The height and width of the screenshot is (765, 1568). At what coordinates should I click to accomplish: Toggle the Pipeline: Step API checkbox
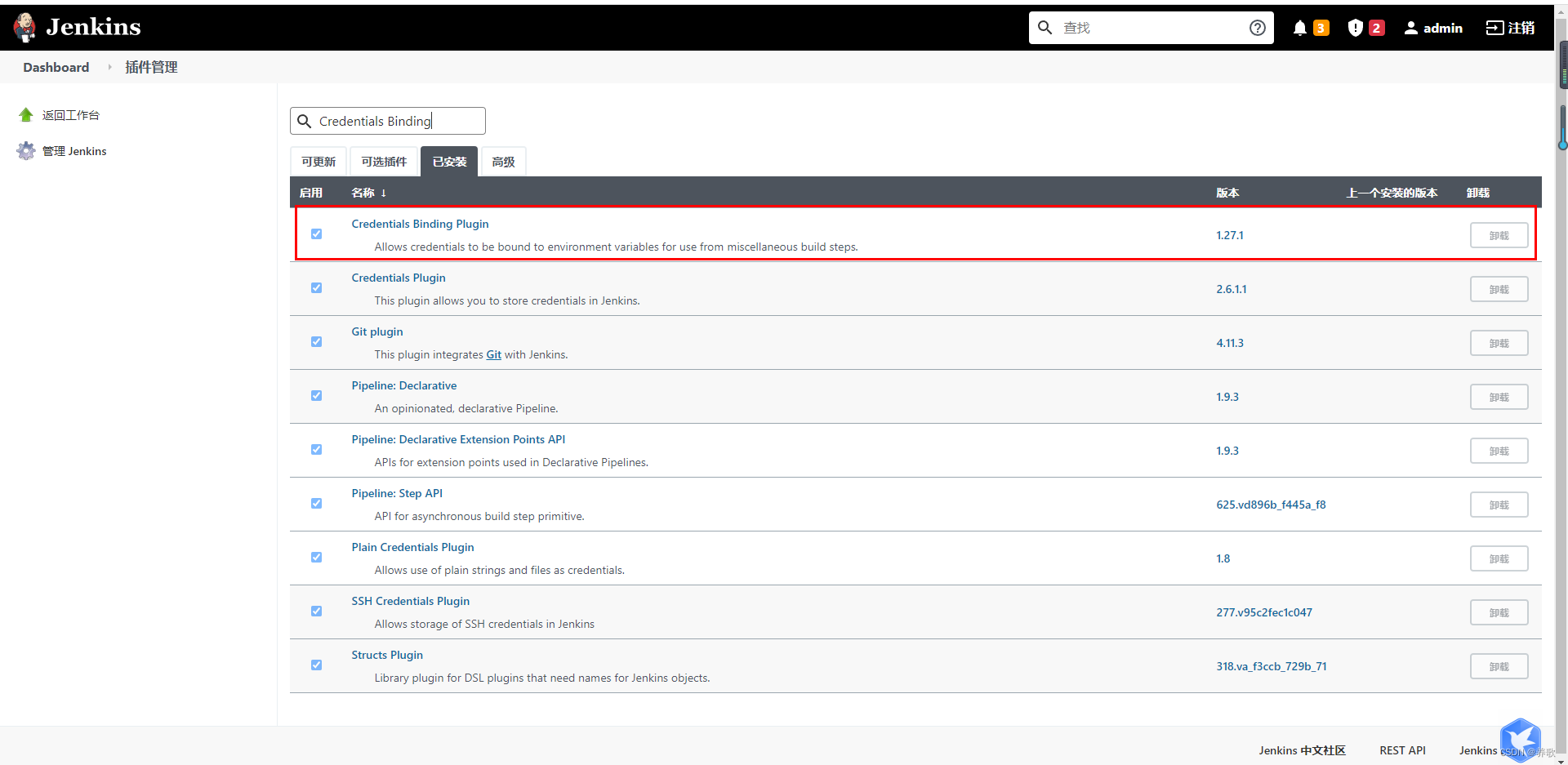tap(316, 504)
